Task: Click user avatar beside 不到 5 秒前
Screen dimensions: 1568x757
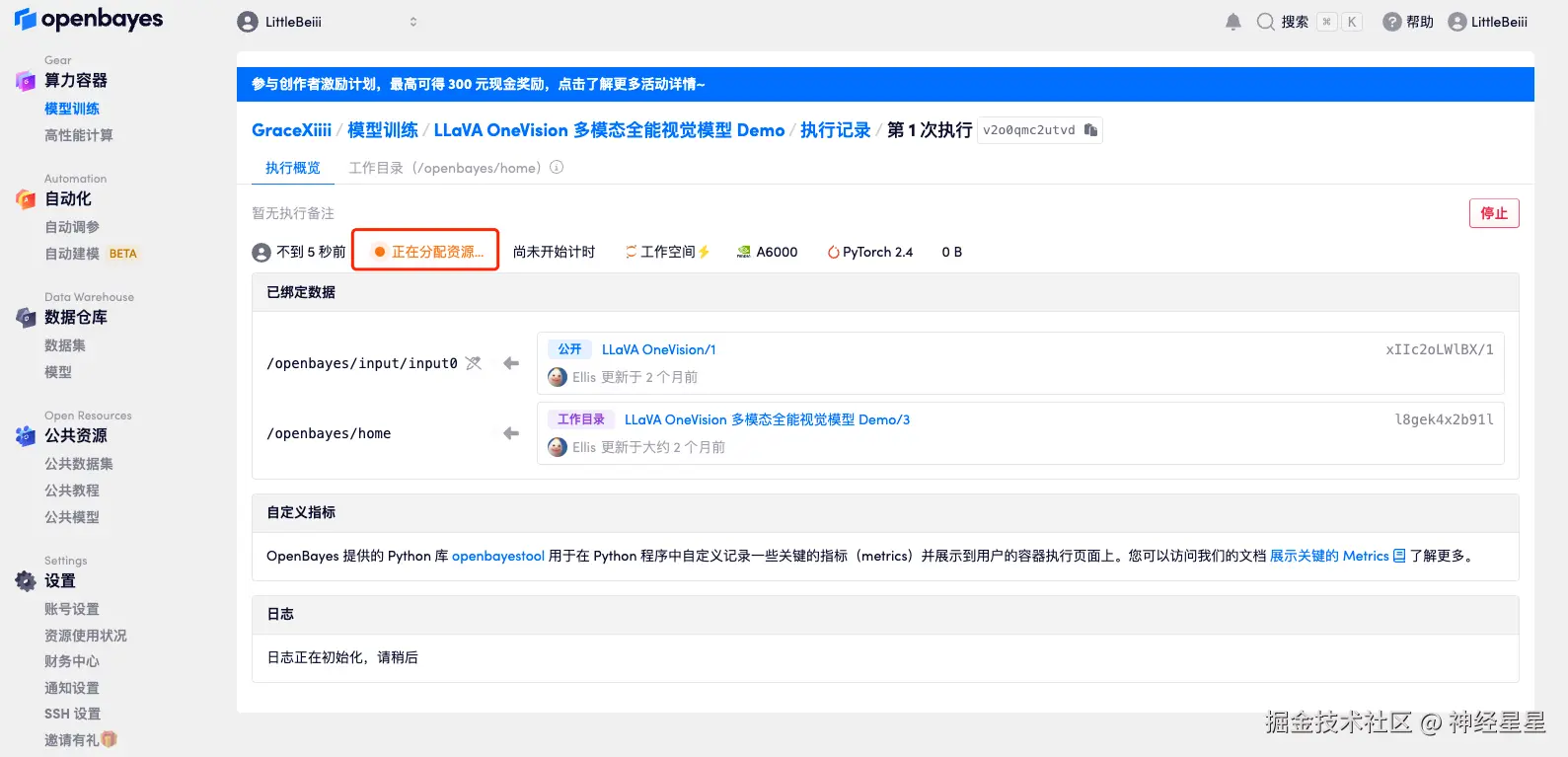Action: 261,253
